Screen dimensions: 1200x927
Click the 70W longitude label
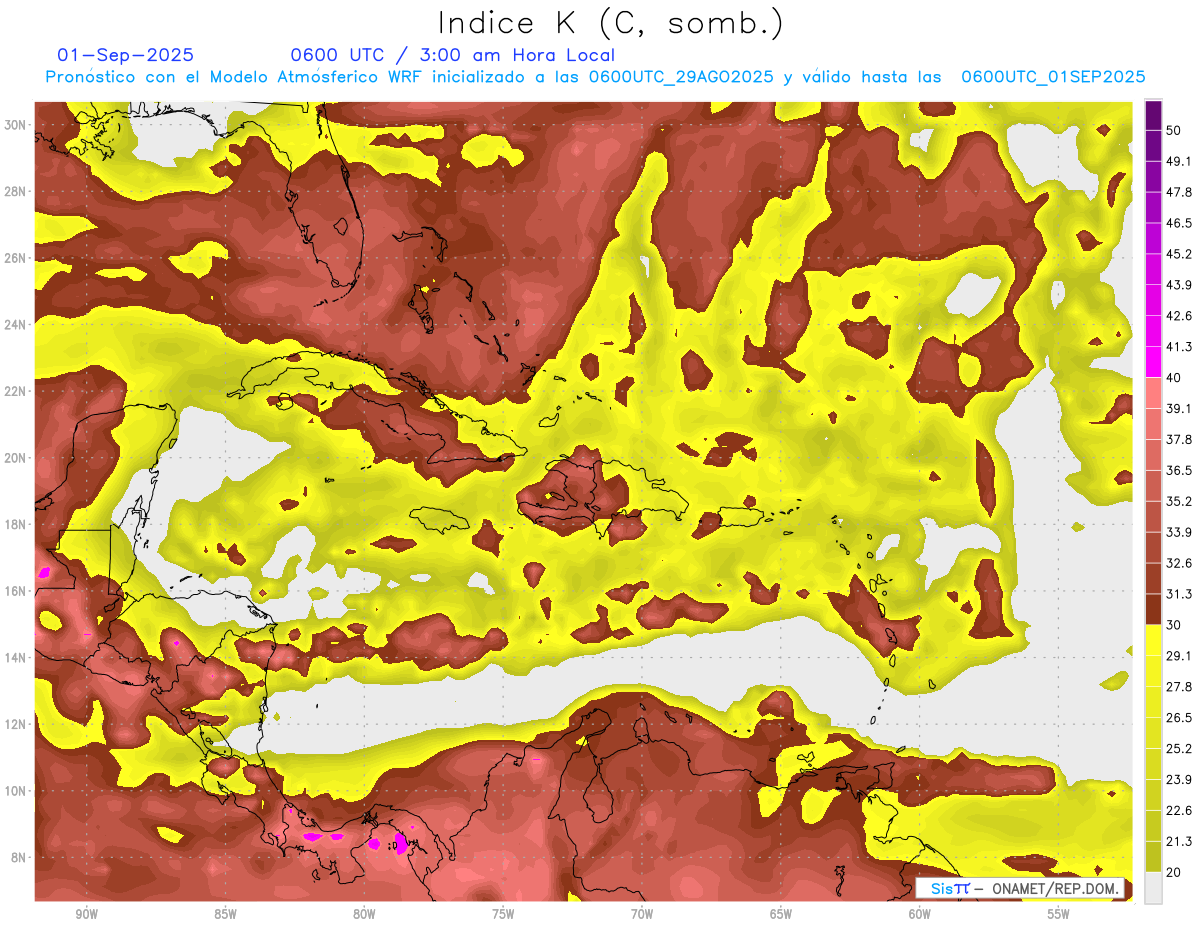642,914
